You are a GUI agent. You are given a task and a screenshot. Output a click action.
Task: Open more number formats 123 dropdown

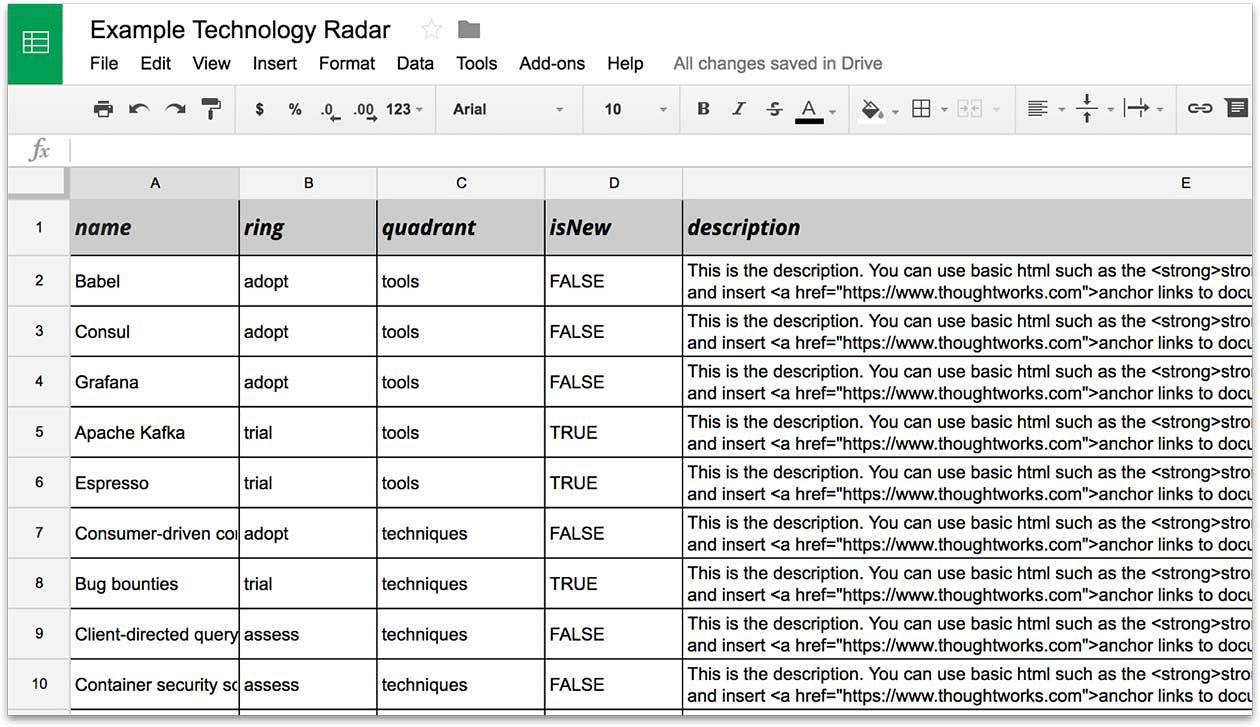coord(404,109)
